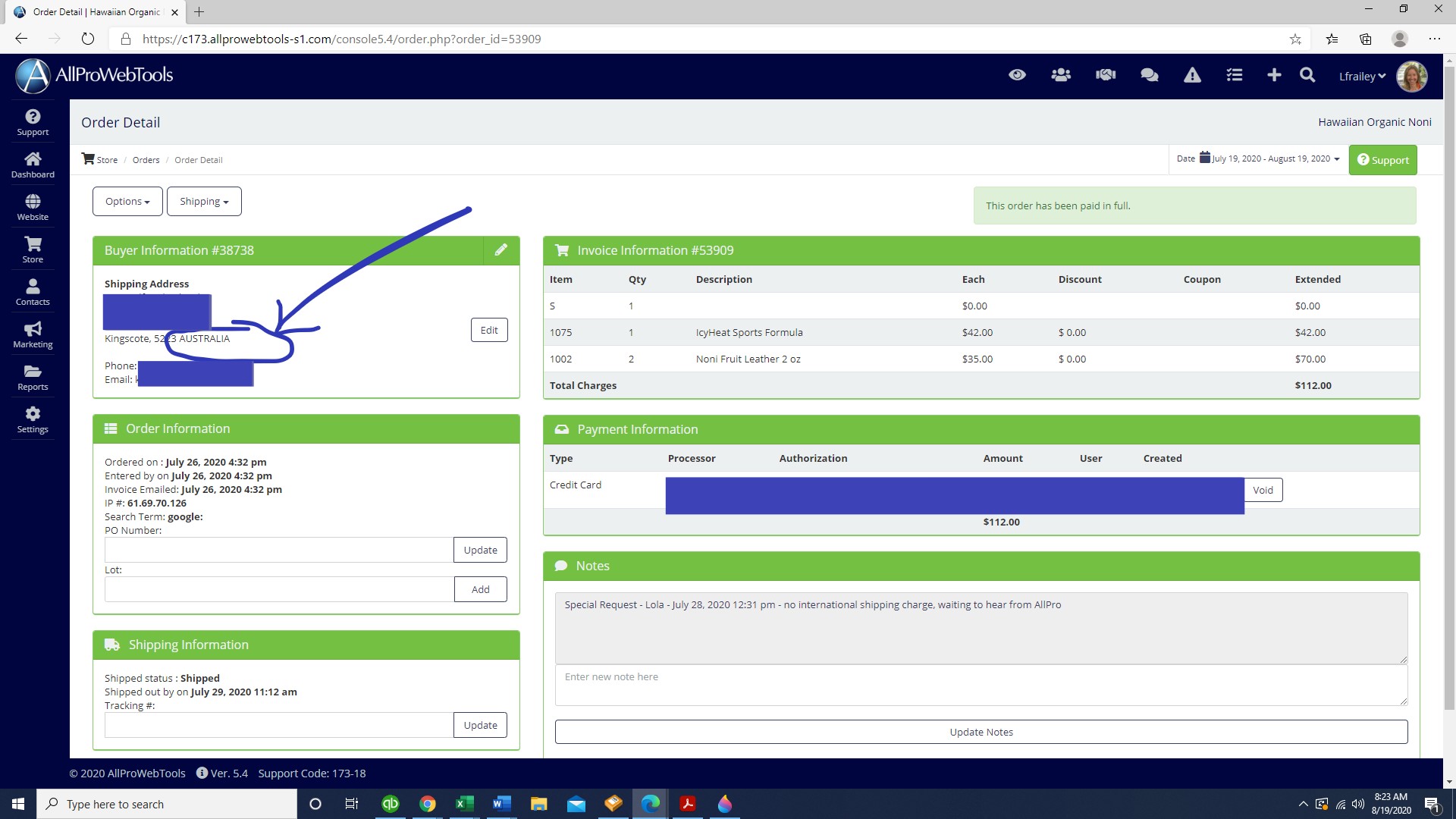Open the warning triangle alerts icon

pos(1192,75)
